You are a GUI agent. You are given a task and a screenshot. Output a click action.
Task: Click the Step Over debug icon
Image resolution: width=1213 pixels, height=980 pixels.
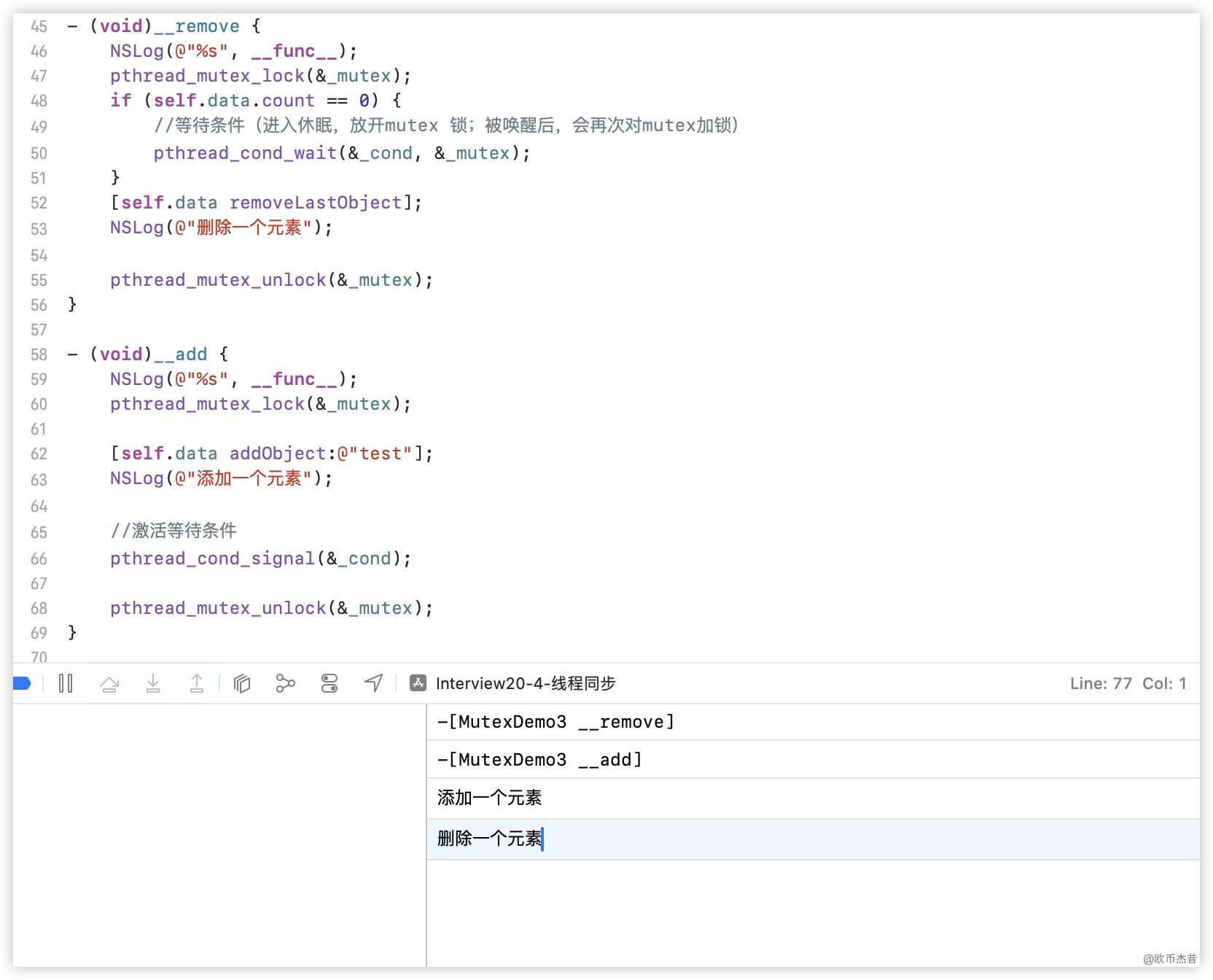(x=109, y=683)
